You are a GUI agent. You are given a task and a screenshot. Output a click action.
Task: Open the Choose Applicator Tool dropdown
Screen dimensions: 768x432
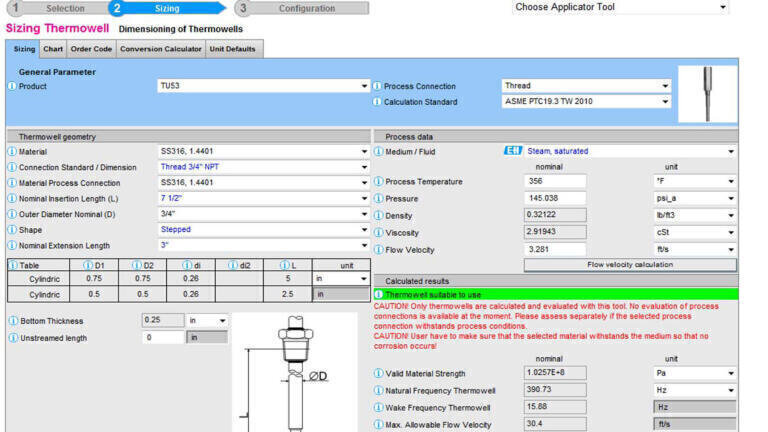(x=620, y=7)
